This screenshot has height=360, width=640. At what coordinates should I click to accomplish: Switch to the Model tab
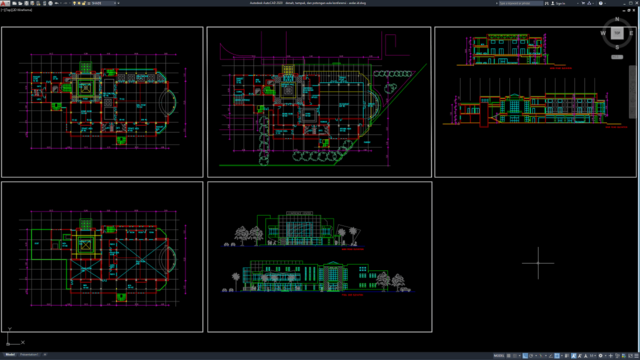[10, 355]
